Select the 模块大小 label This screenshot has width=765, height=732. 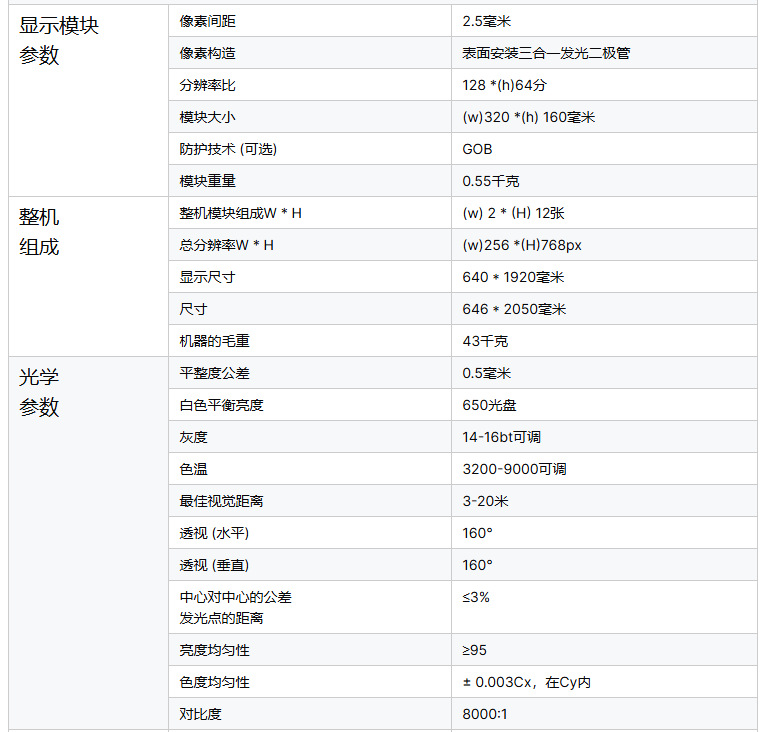207,117
